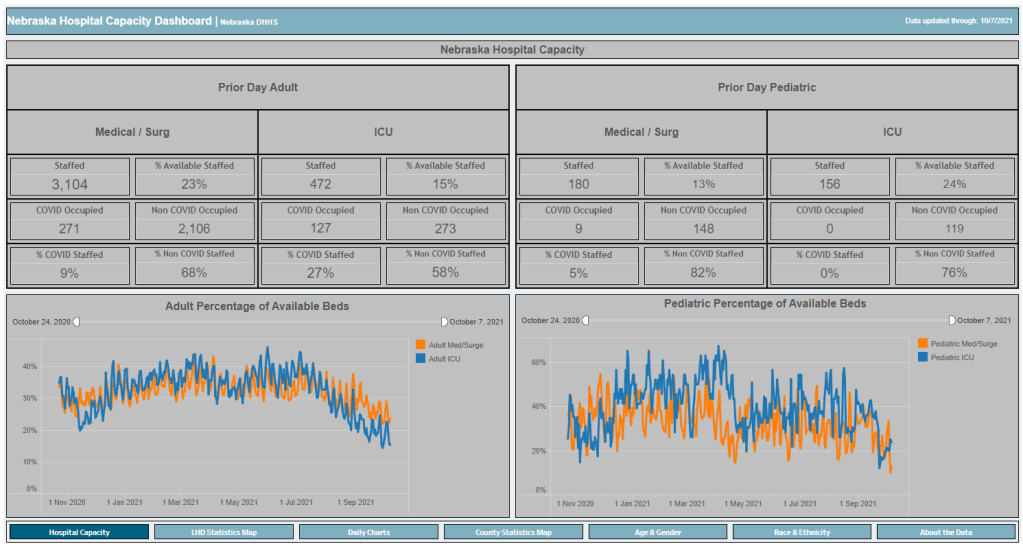Select the blue Pediatric ICU legend swatch
This screenshot has height=544, width=1023.
[x=922, y=356]
